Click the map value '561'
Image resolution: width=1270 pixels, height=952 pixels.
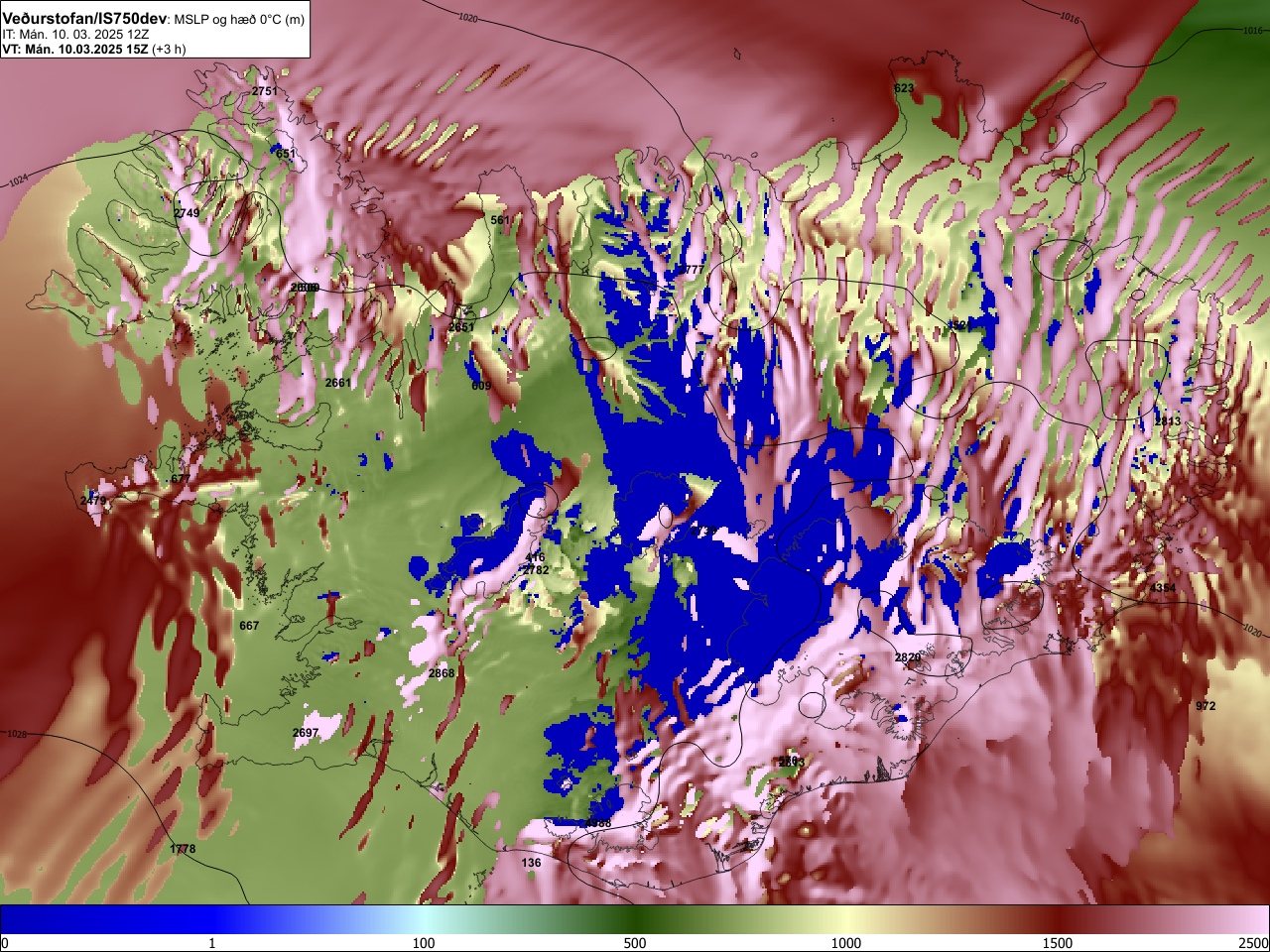point(501,220)
